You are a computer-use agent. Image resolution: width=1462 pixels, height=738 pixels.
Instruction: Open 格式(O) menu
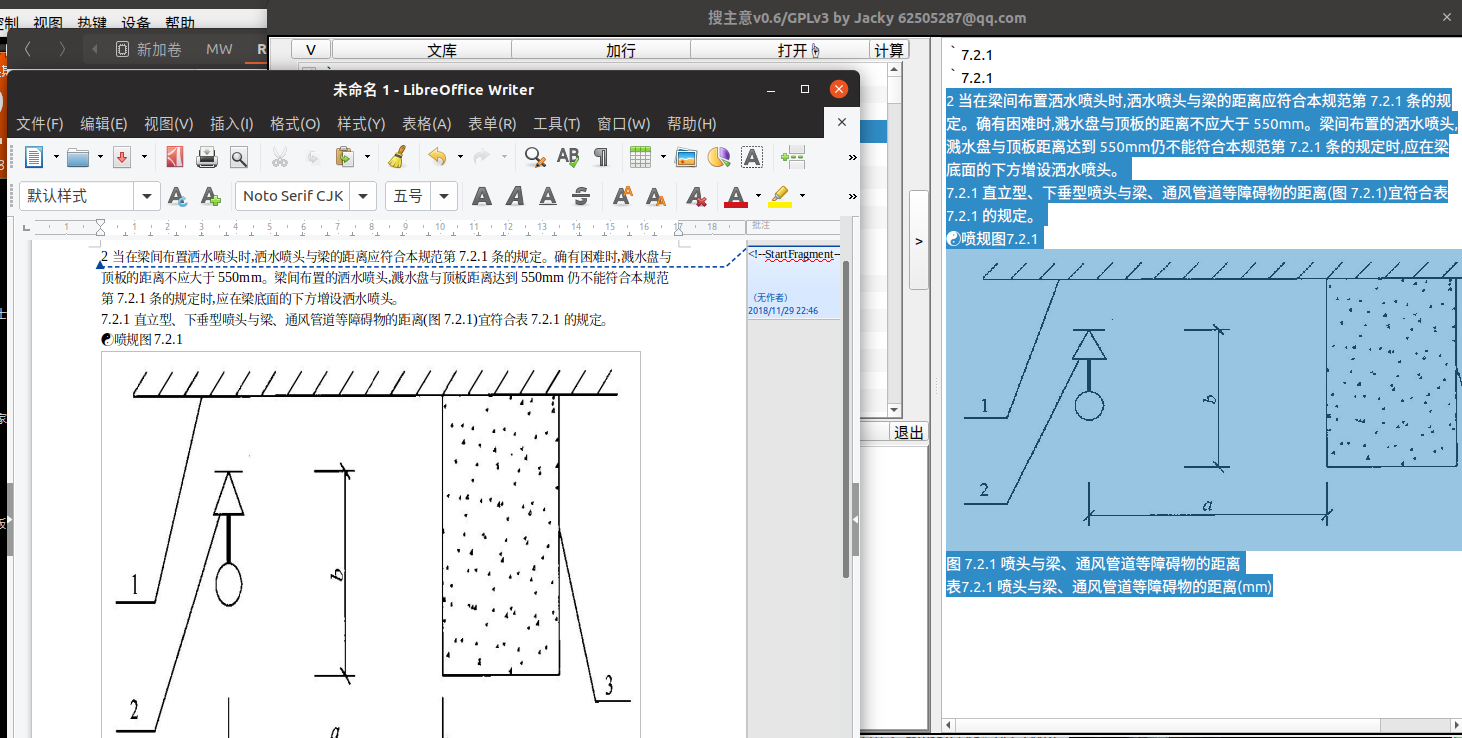[295, 124]
